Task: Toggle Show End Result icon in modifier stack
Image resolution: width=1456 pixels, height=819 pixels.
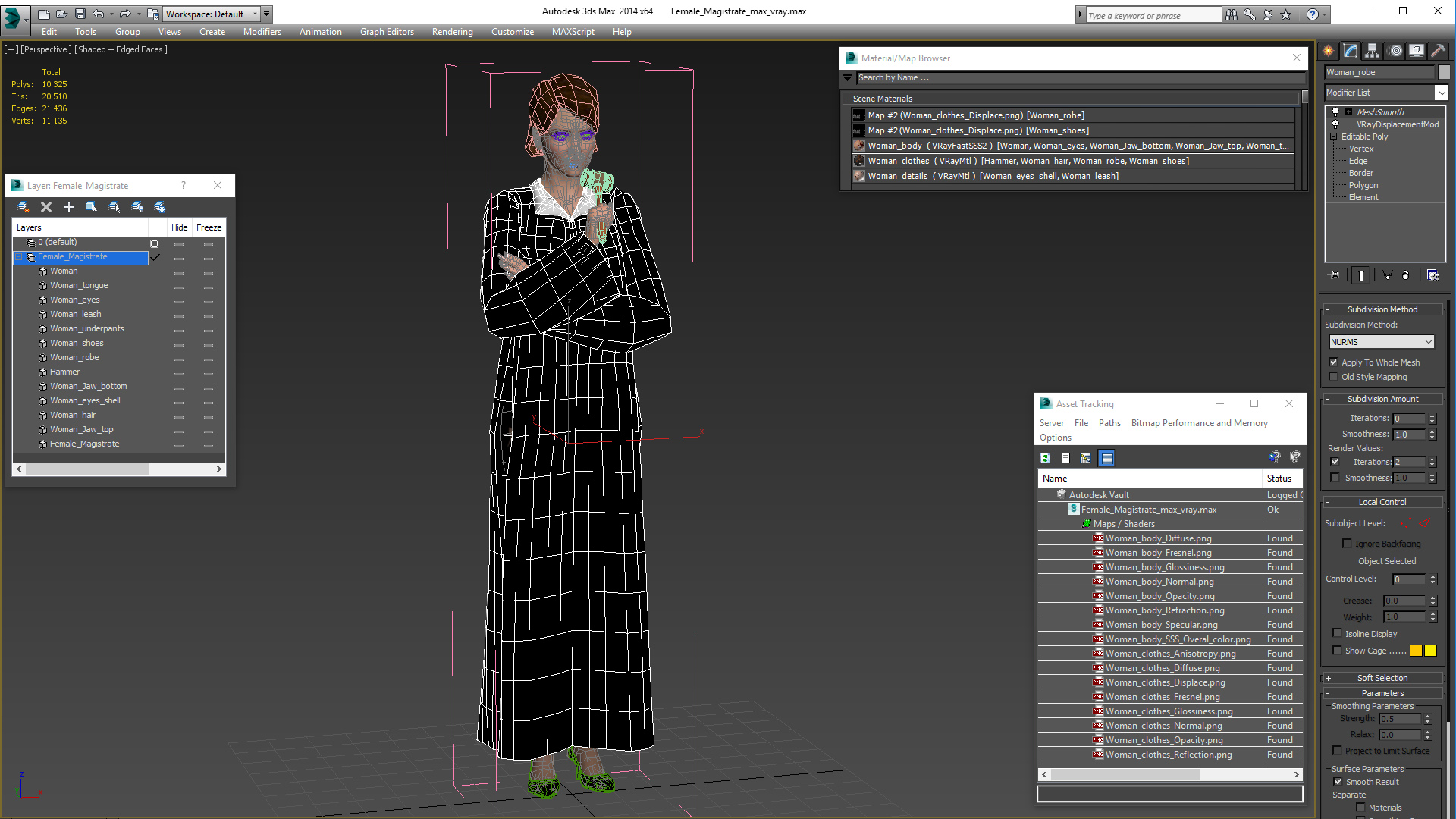Action: pyautogui.click(x=1361, y=275)
